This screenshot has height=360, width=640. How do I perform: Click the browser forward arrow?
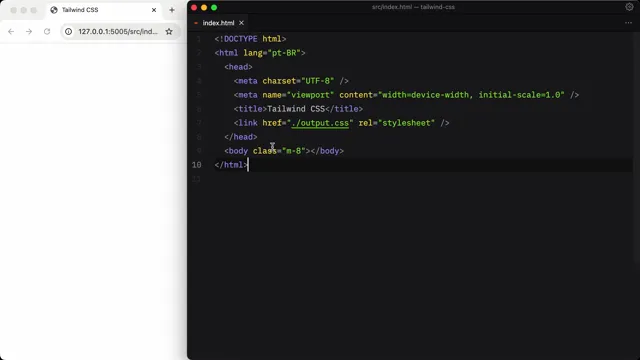pos(29,31)
